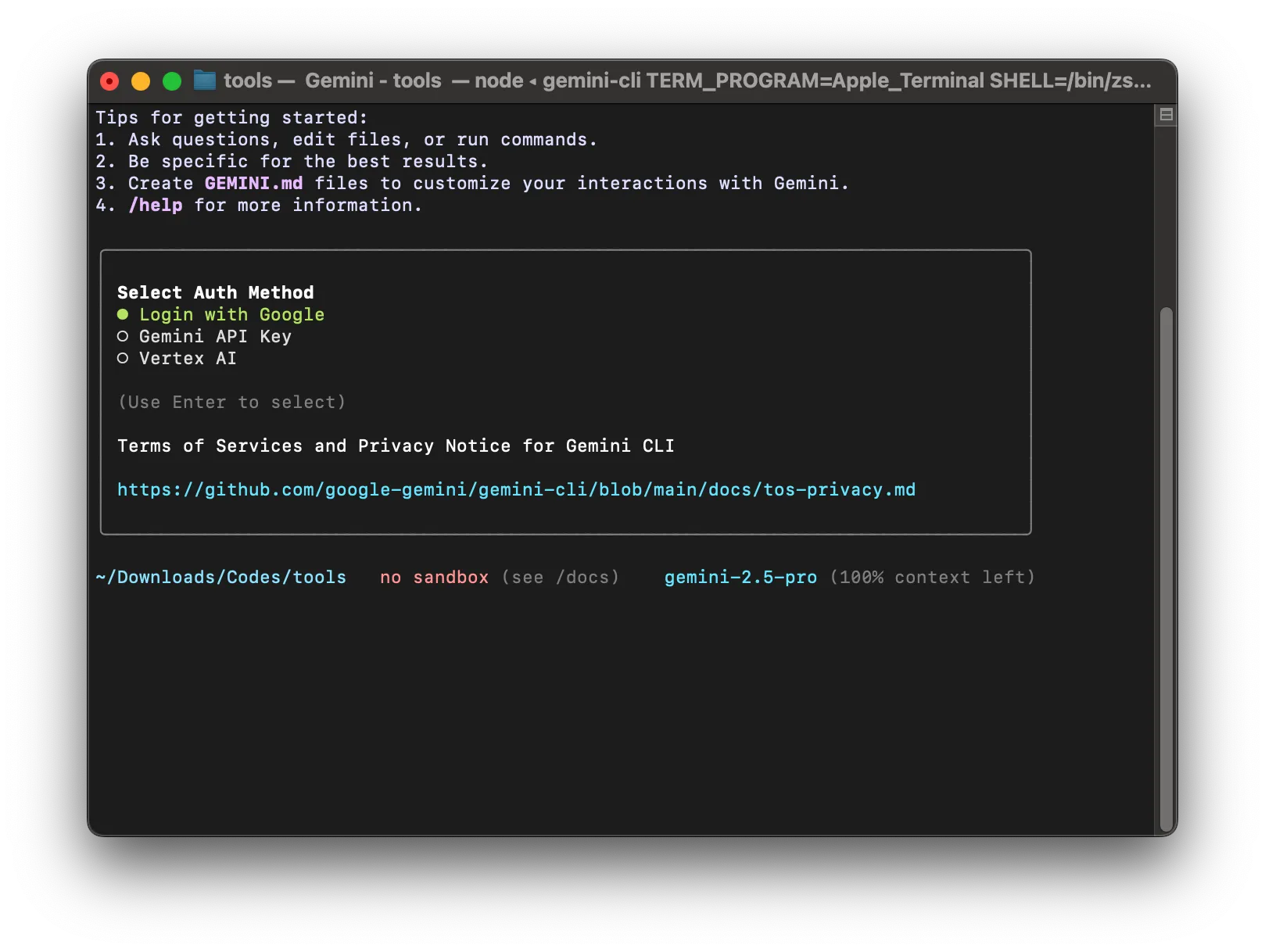The image size is (1265, 952).
Task: Click the '(see /docs)' hint text
Action: (x=561, y=577)
